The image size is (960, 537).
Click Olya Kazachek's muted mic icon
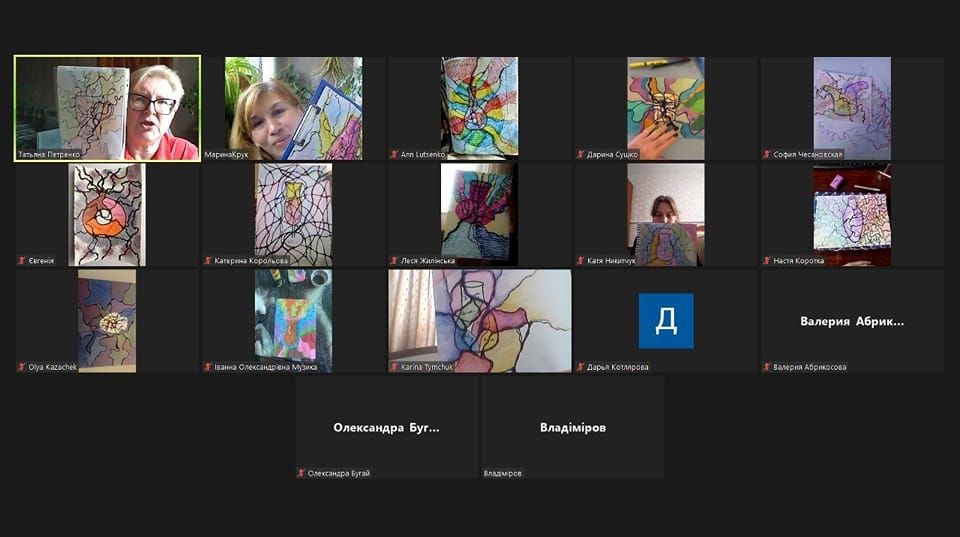point(22,367)
